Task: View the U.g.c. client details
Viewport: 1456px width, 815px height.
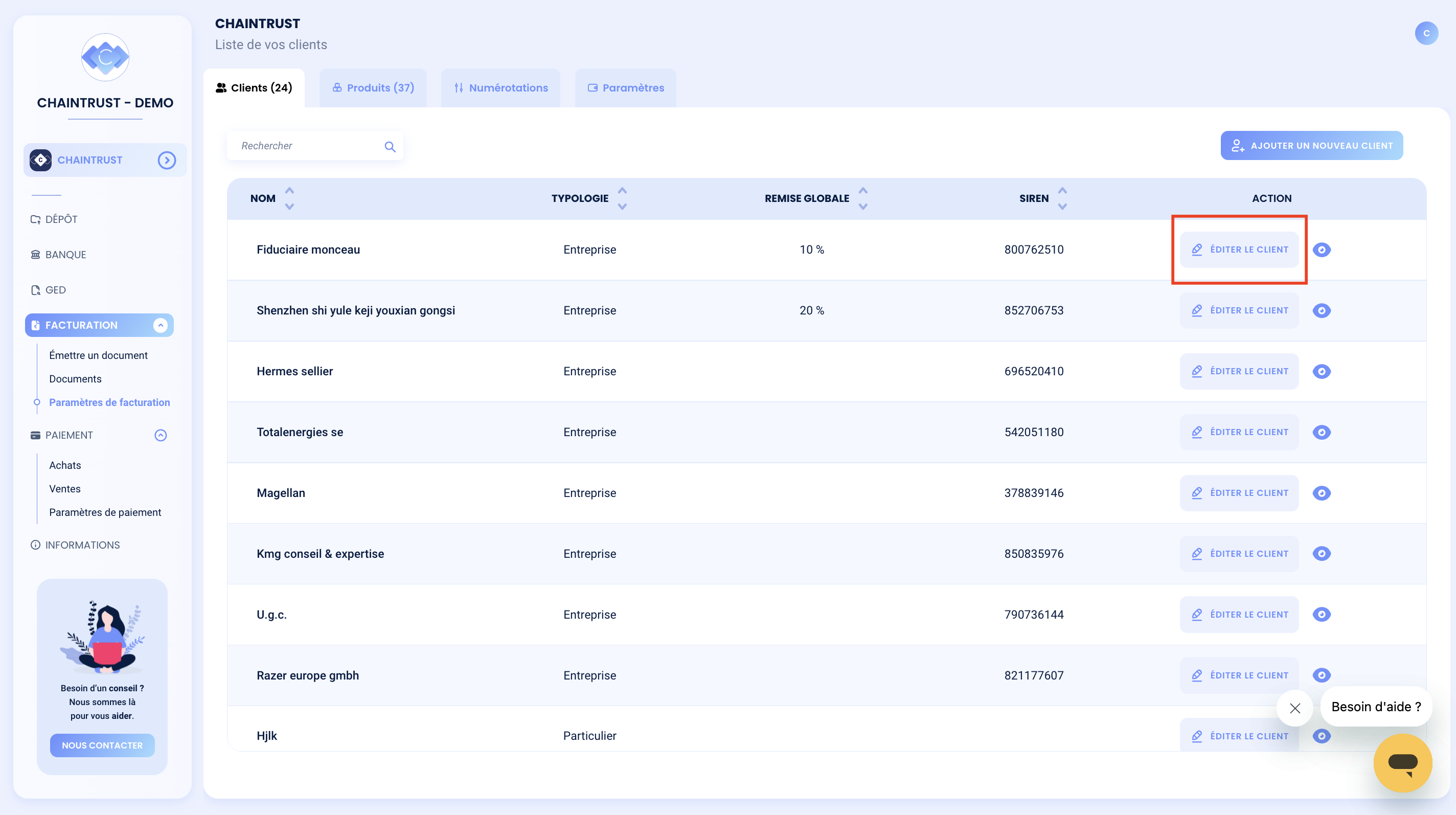Action: pyautogui.click(x=1322, y=615)
